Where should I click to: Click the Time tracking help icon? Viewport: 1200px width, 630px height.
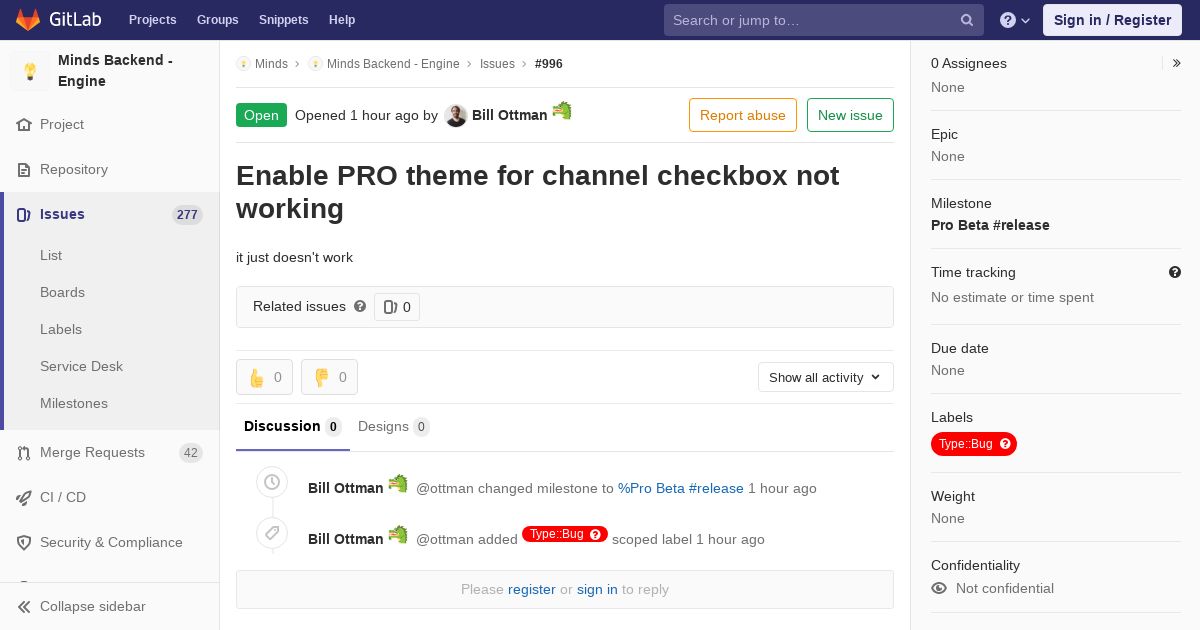click(x=1175, y=272)
